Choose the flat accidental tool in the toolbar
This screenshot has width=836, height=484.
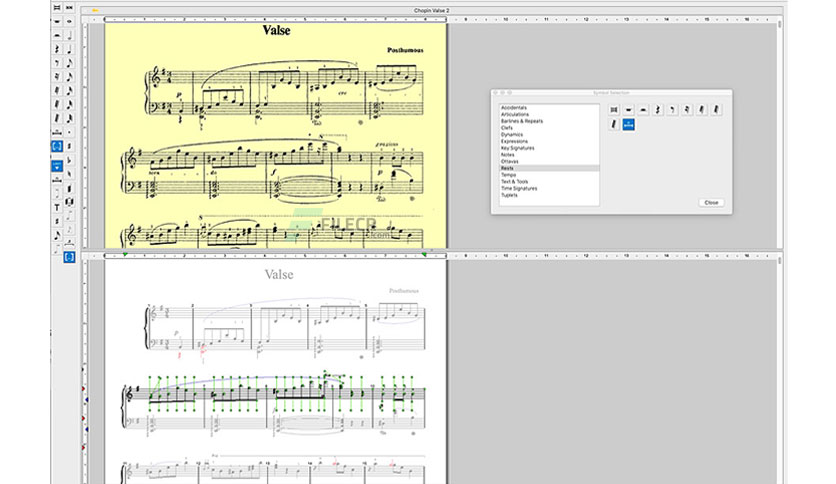(69, 160)
